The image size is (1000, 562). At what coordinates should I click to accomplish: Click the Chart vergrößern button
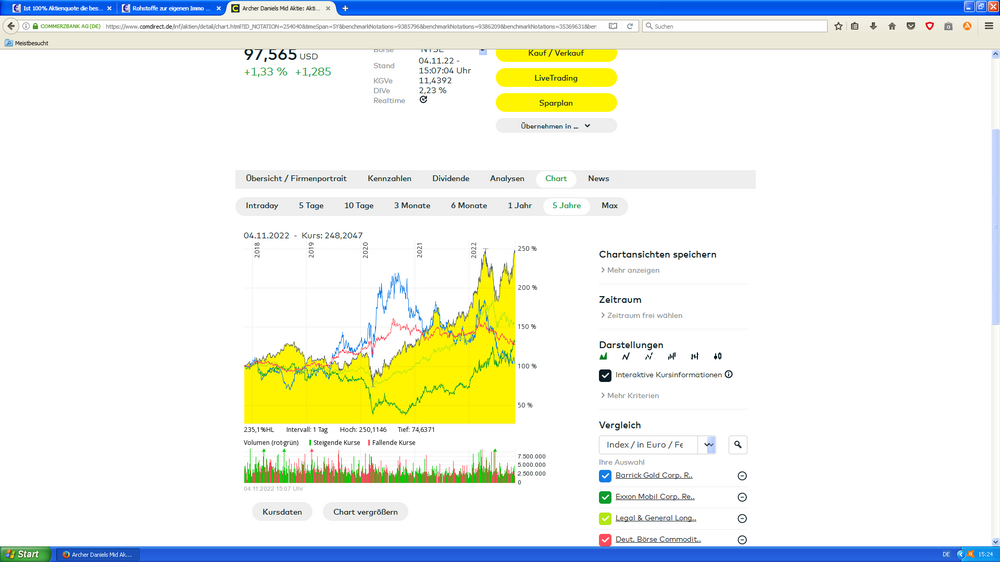point(365,512)
